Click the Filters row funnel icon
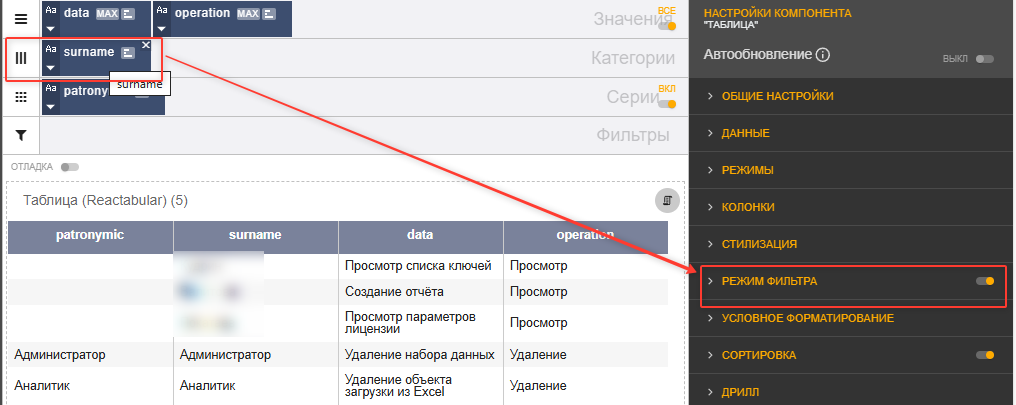 pos(20,135)
